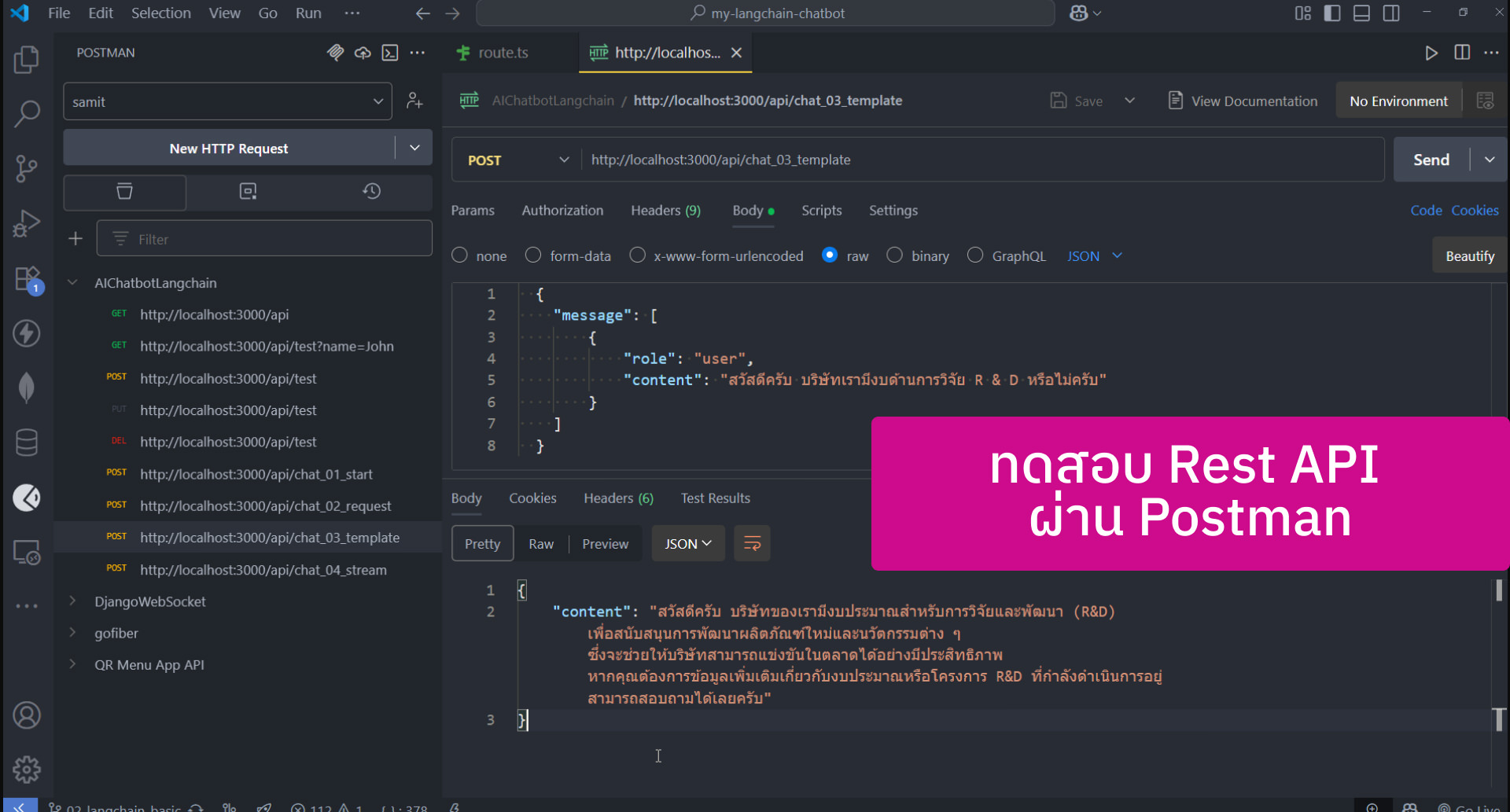Open the database icon in activity bar
Viewport: 1510px width, 812px height.
coord(27,443)
